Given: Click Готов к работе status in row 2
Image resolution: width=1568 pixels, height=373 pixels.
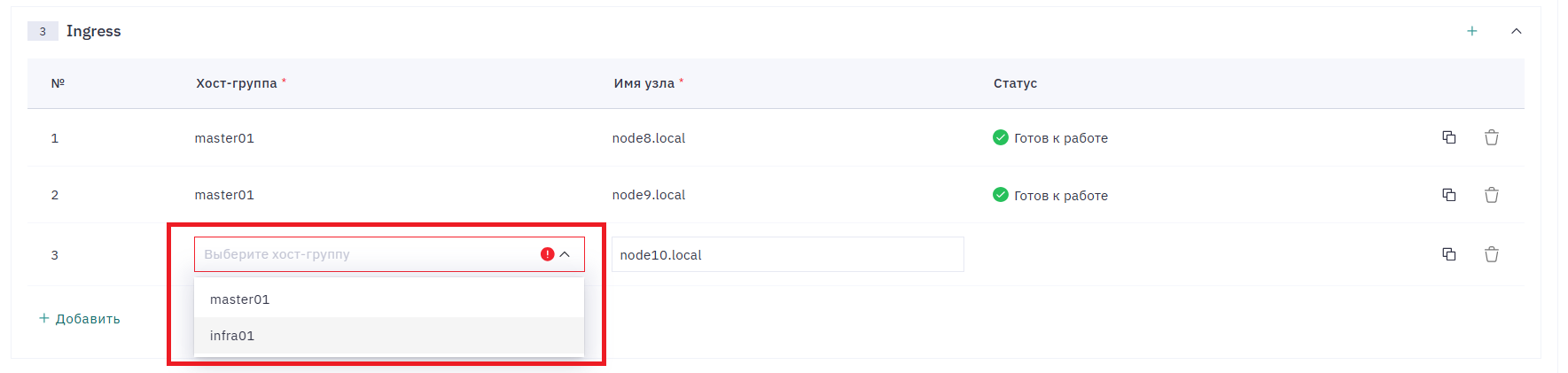Looking at the screenshot, I should point(1050,195).
